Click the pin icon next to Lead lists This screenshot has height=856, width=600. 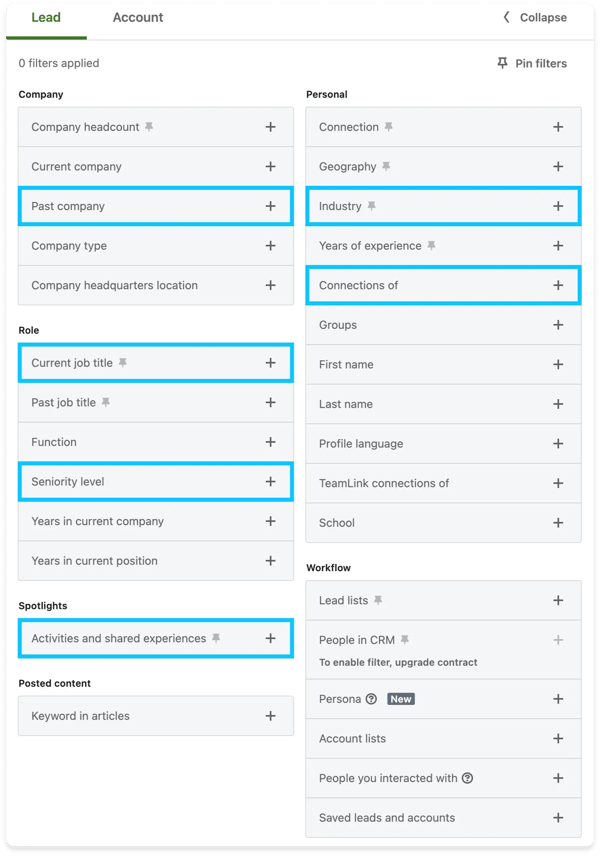(x=378, y=601)
